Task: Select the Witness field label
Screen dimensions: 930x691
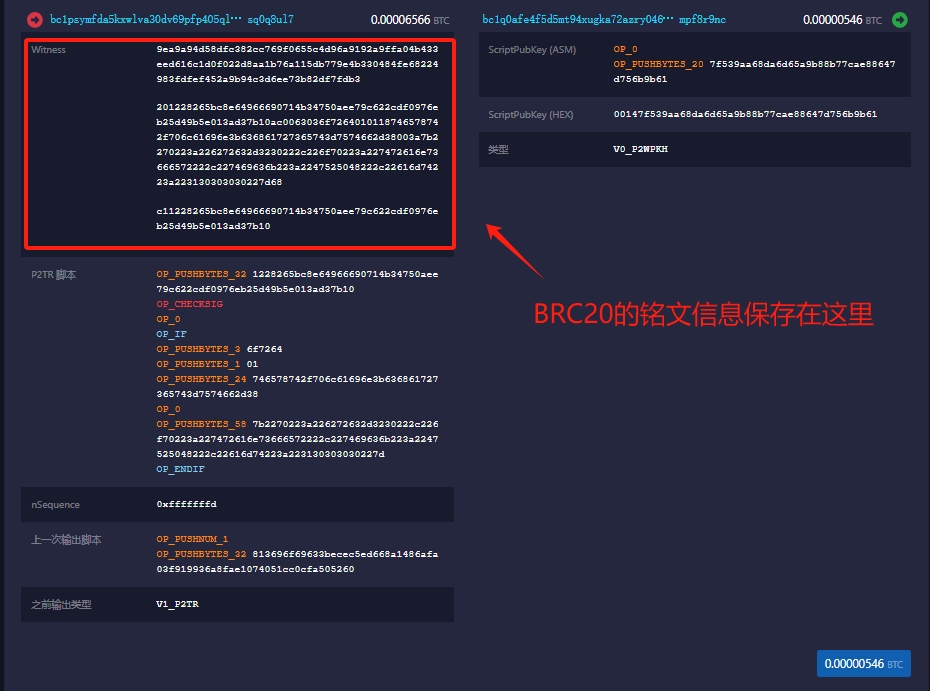Action: (48, 49)
